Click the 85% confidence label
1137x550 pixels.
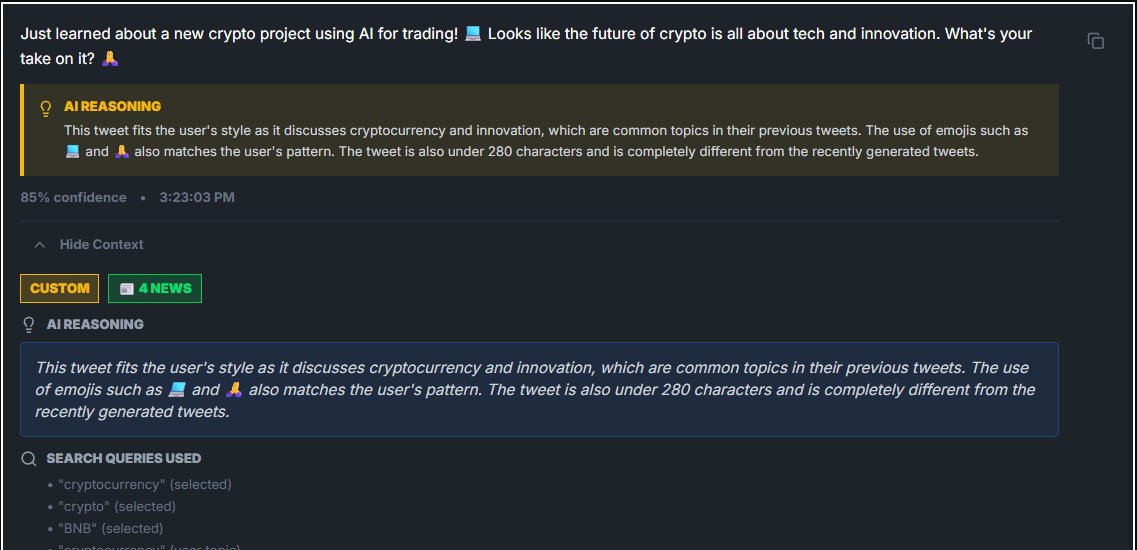click(73, 198)
